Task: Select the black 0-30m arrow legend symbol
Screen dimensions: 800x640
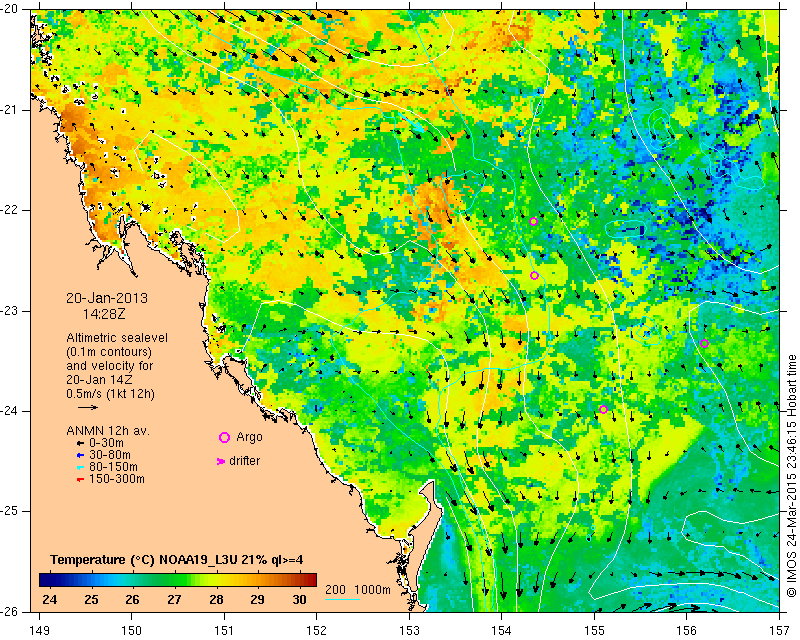Action: tap(80, 444)
